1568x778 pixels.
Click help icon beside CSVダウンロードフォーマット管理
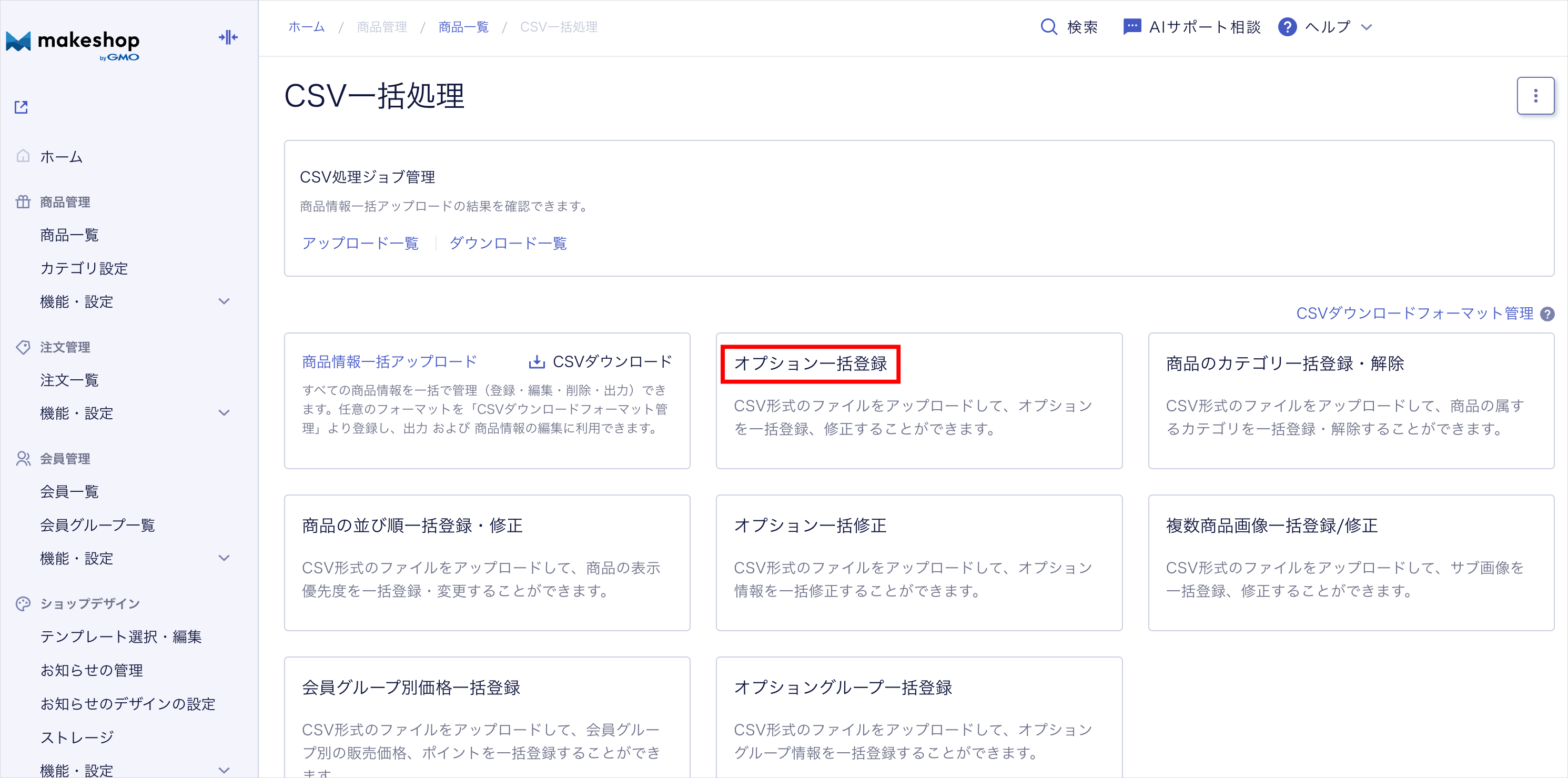tap(1546, 314)
